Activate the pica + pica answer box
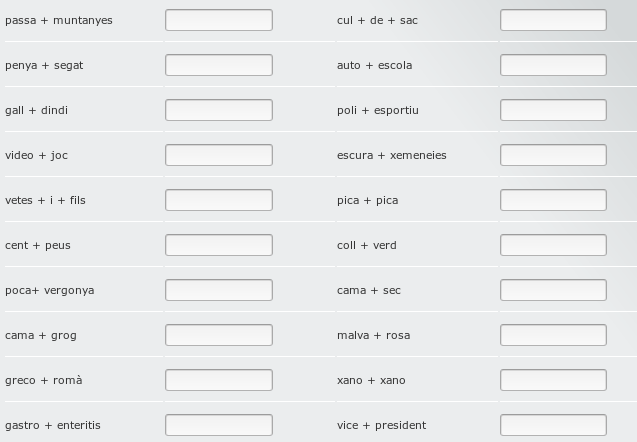This screenshot has width=637, height=442. pos(553,200)
